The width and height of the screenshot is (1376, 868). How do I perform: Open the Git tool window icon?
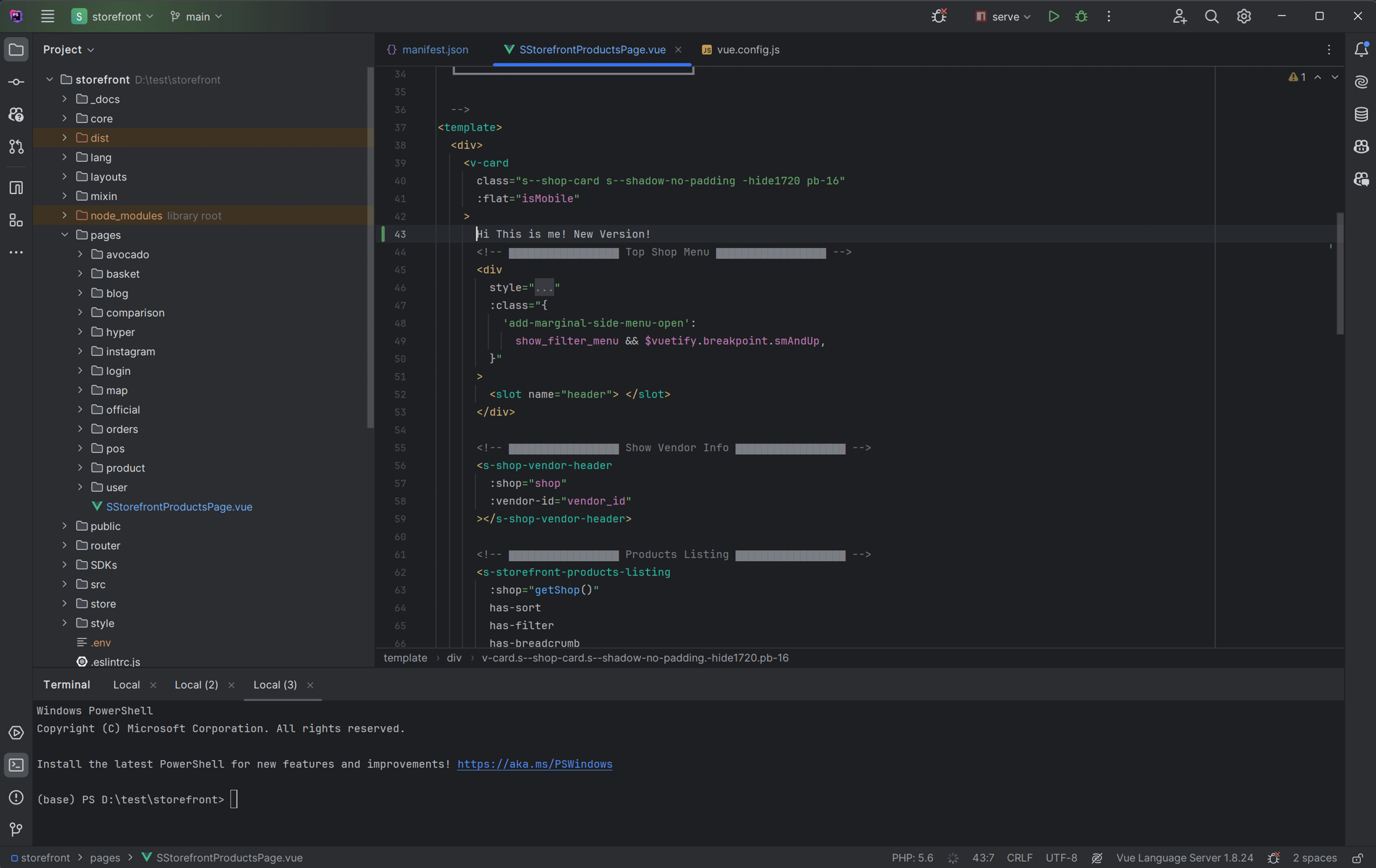tap(16, 829)
